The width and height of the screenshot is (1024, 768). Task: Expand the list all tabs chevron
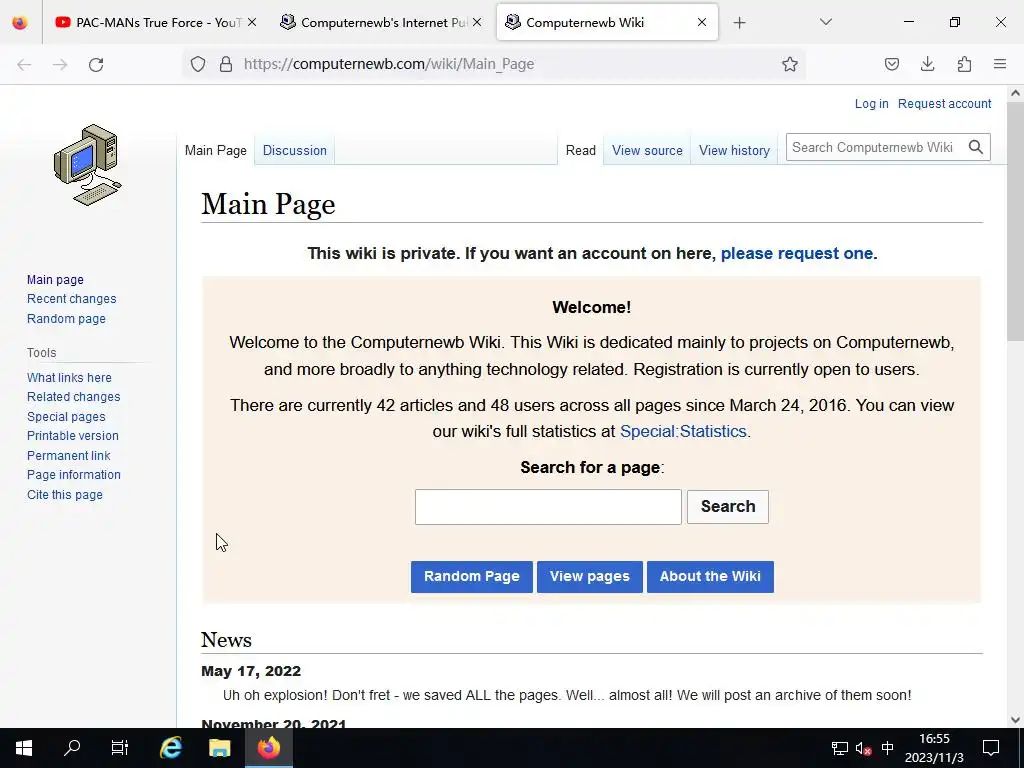coord(825,22)
